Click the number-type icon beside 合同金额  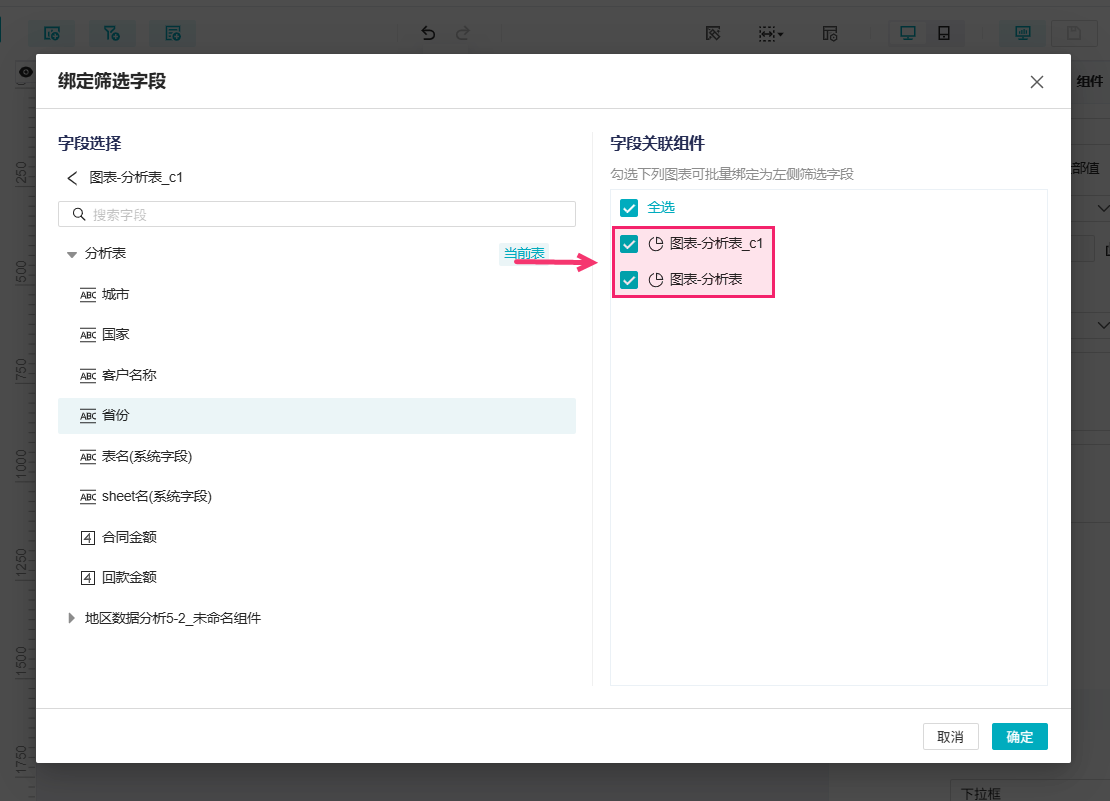click(88, 537)
